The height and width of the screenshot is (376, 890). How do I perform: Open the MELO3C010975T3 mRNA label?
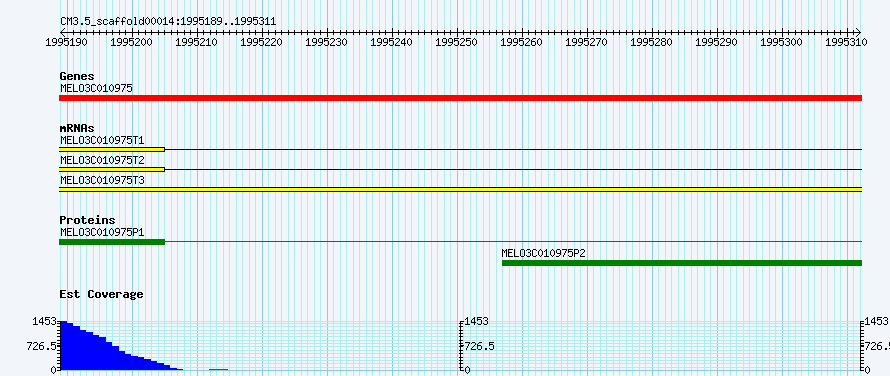pos(103,180)
